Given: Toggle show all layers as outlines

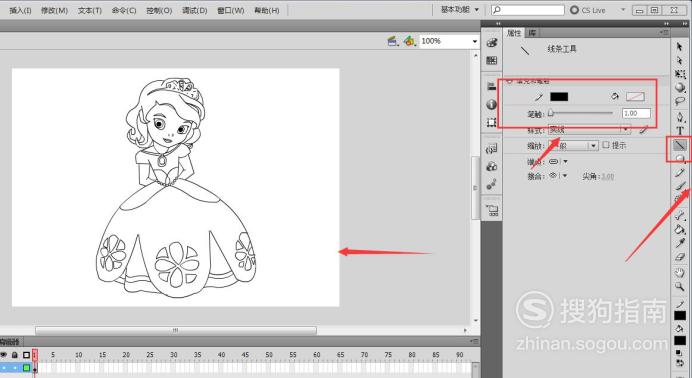Looking at the screenshot, I should pyautogui.click(x=26, y=354).
